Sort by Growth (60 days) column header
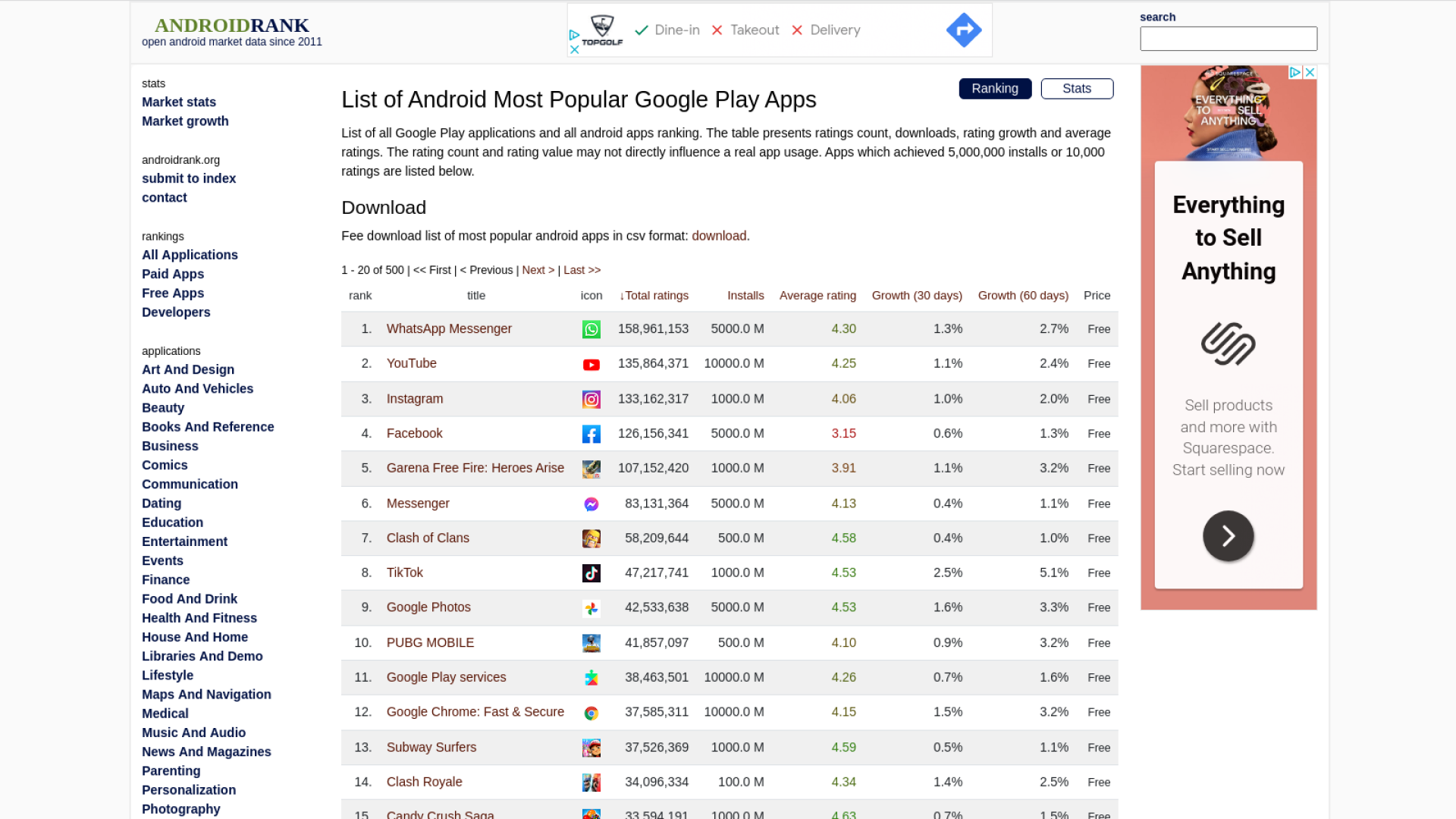 [x=1023, y=296]
